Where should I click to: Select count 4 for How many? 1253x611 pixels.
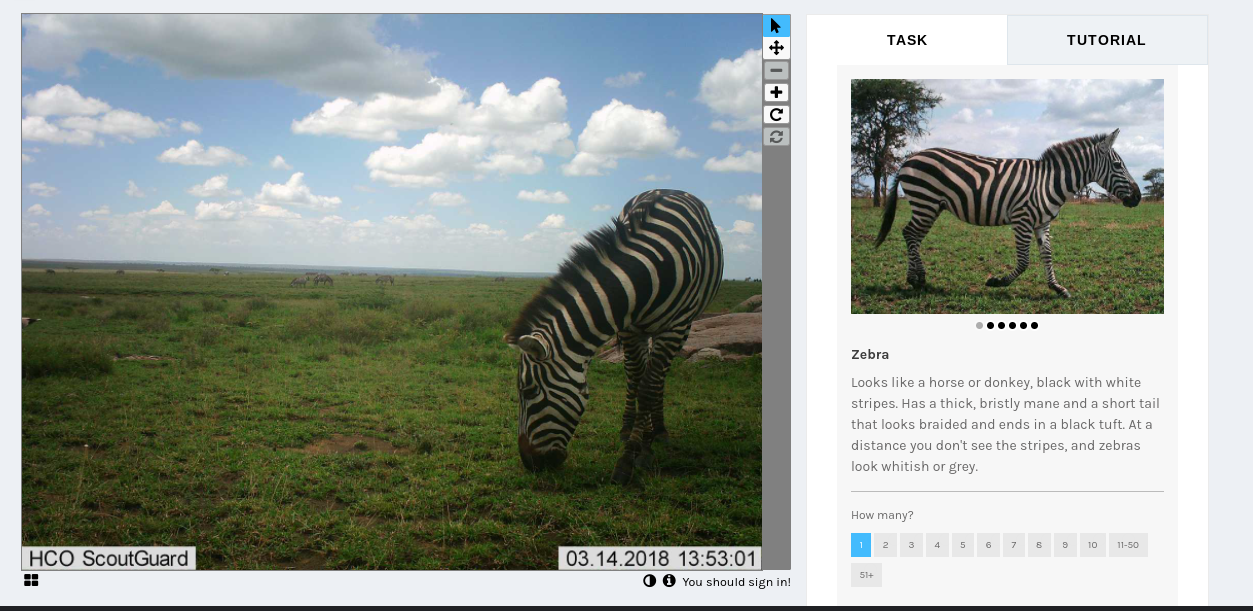pos(937,545)
